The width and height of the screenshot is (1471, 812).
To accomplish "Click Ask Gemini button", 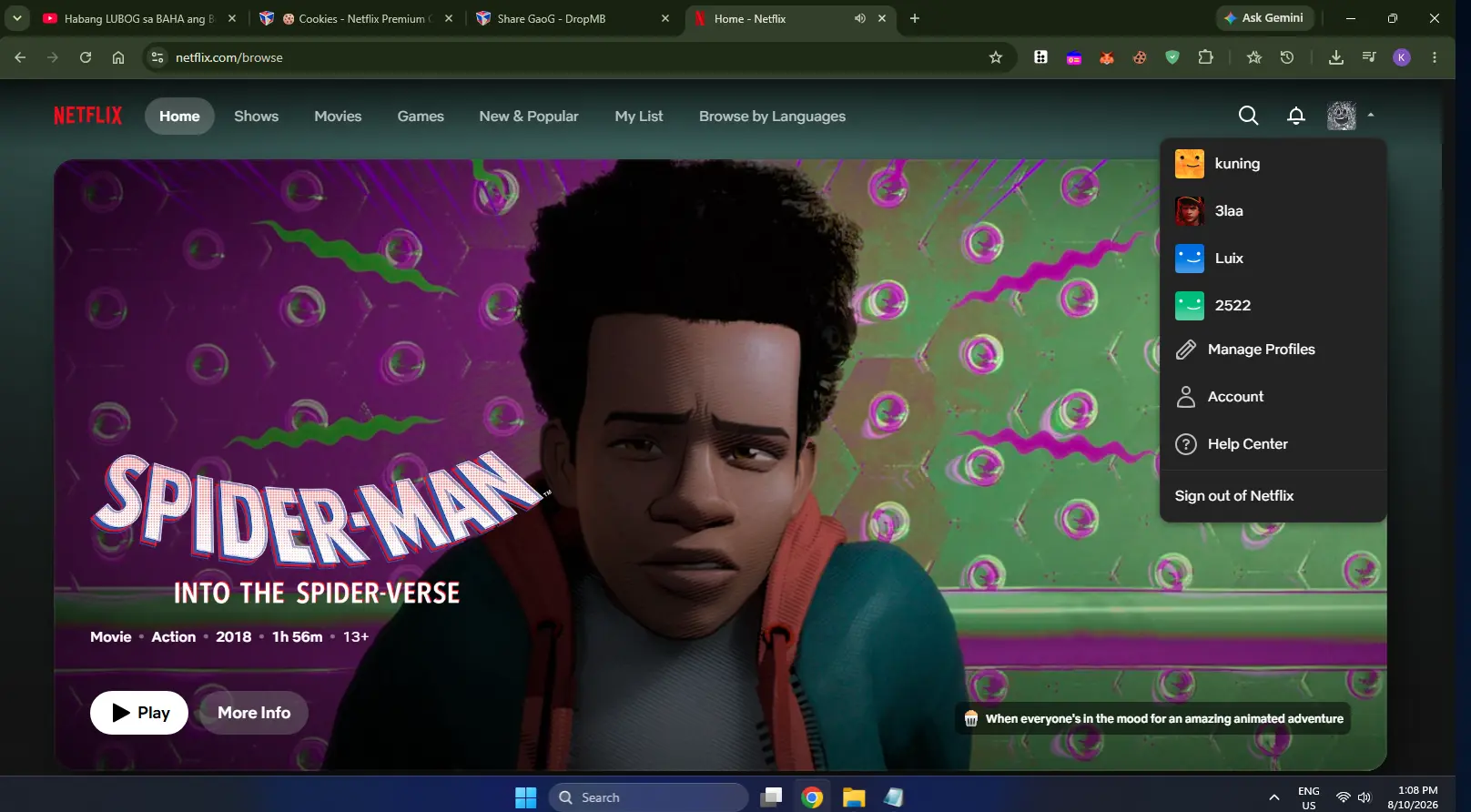I will pos(1264,18).
